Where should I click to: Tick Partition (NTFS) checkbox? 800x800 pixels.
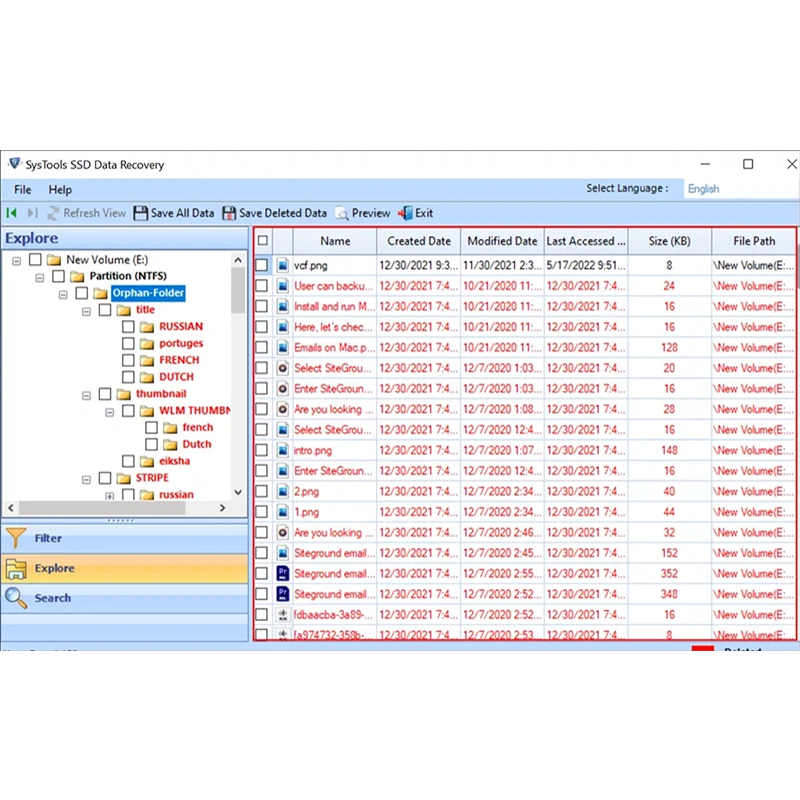[59, 276]
